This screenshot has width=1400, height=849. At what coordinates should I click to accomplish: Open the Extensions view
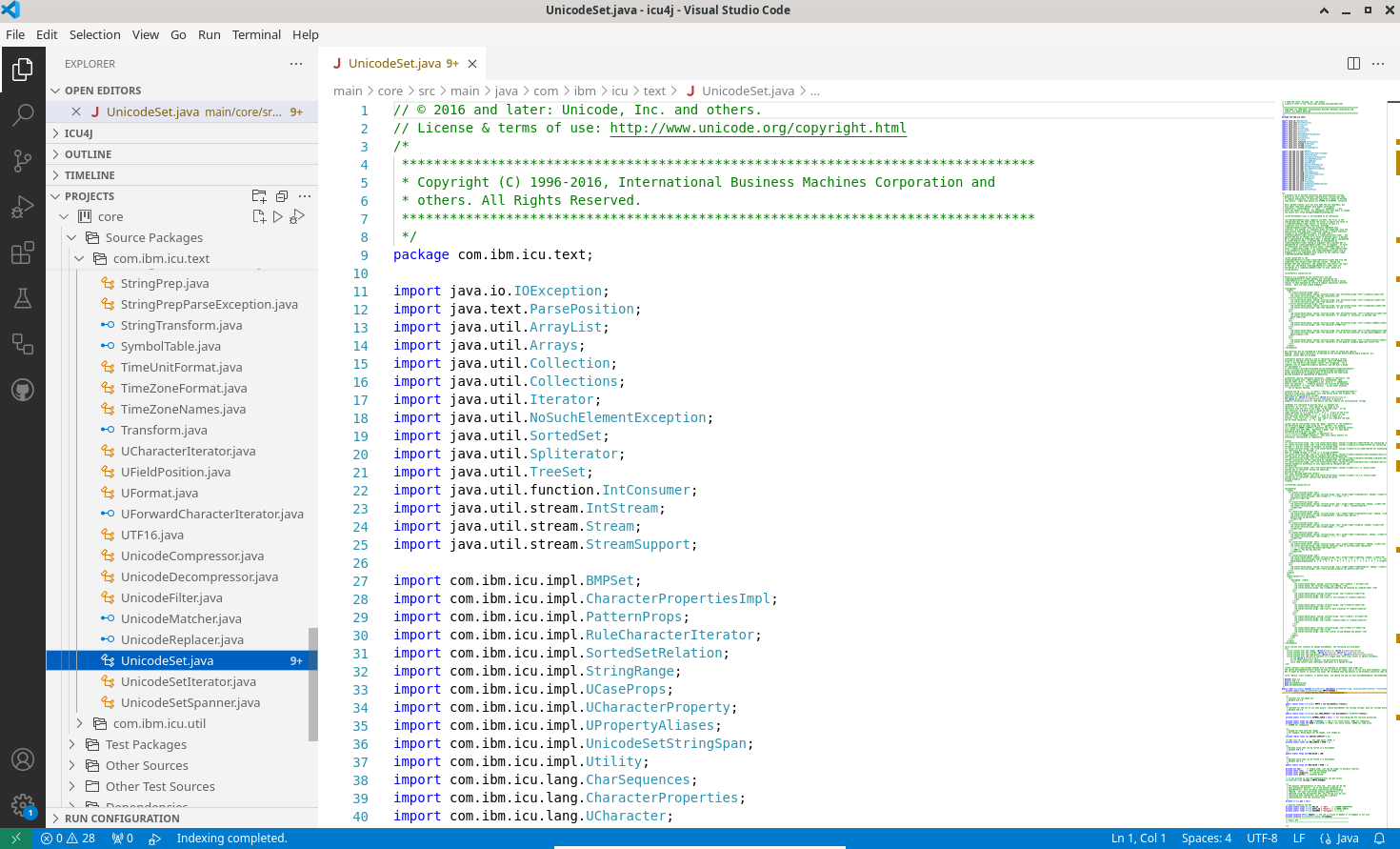click(23, 253)
